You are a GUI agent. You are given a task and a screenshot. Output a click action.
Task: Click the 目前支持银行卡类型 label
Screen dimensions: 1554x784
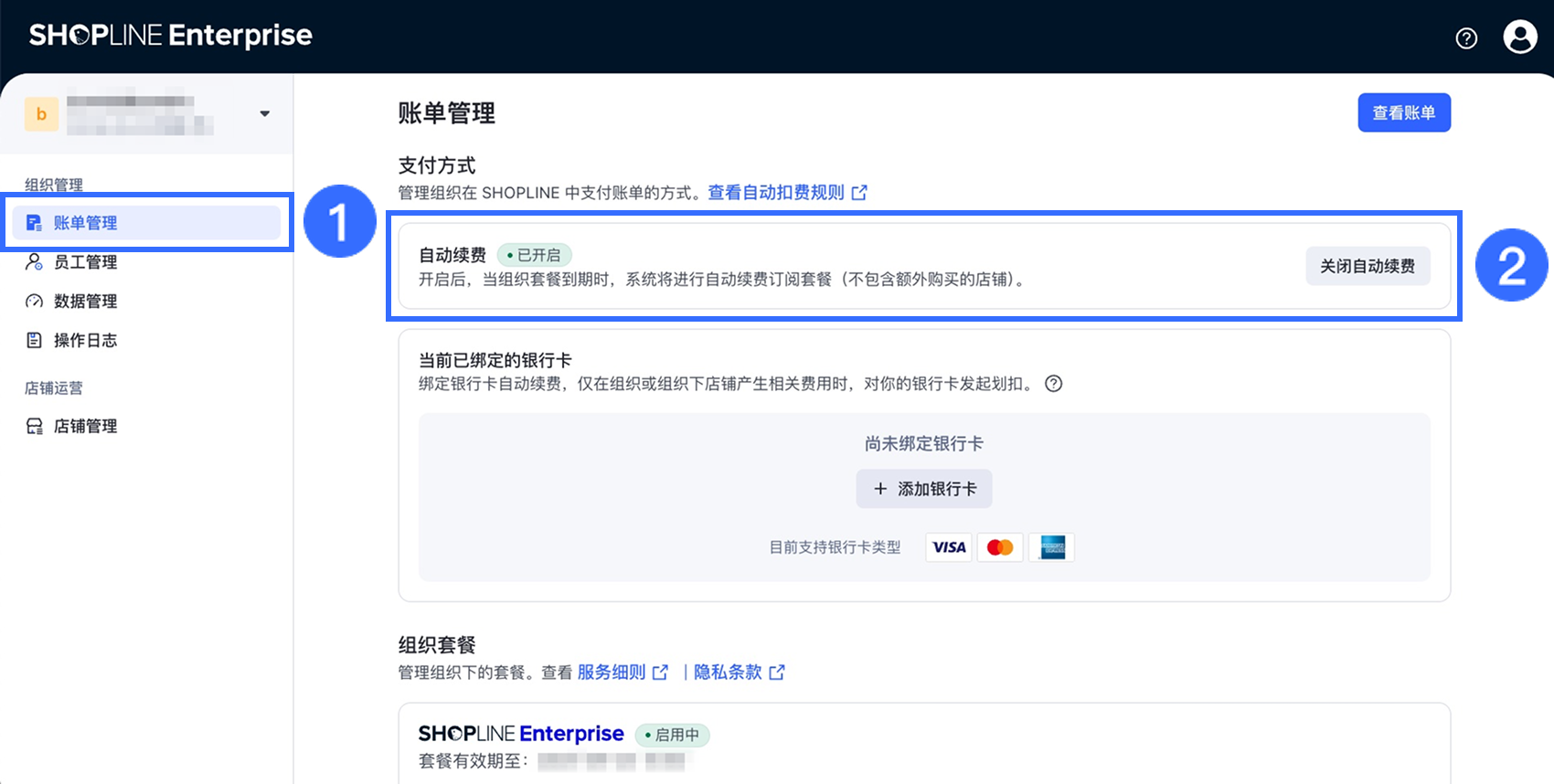pyautogui.click(x=835, y=547)
